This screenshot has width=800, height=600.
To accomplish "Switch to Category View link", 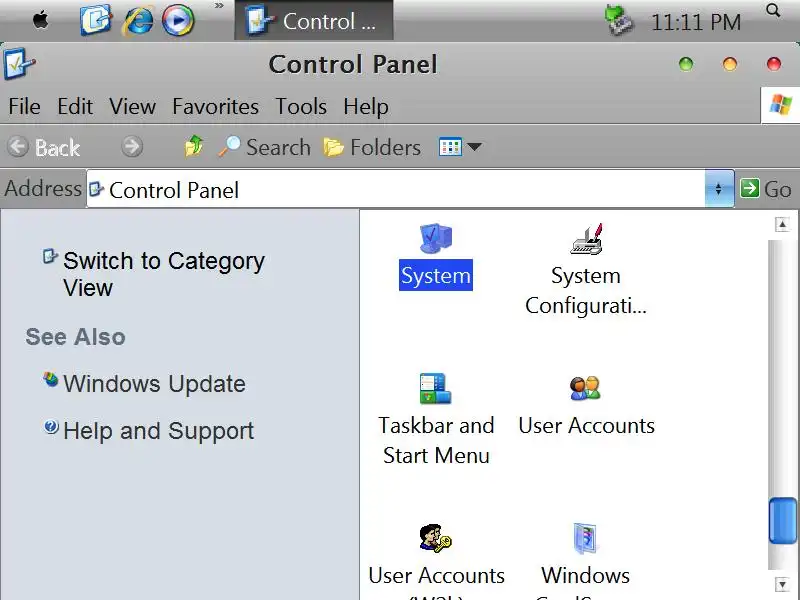I will (164, 274).
